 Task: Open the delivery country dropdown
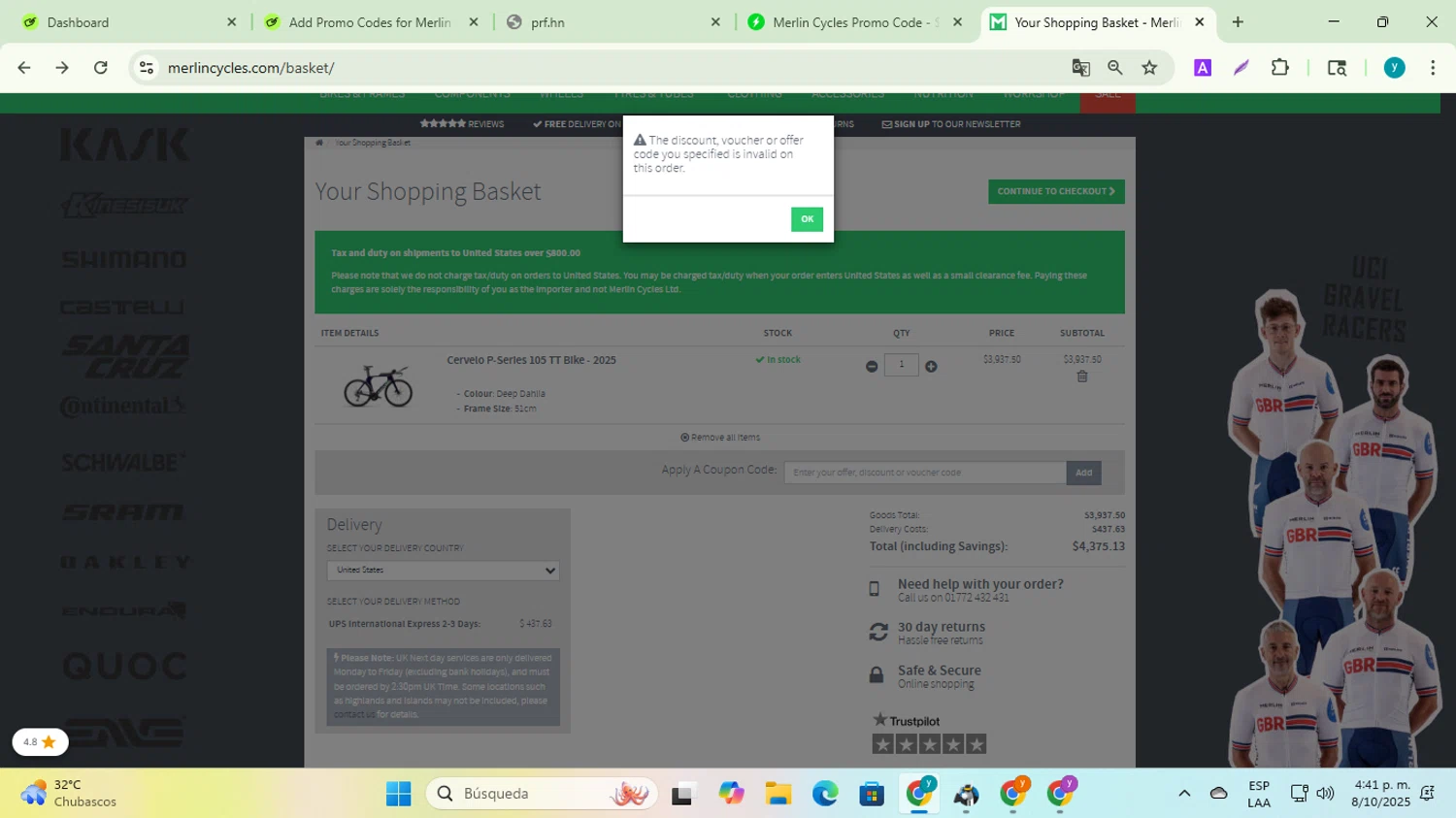[x=443, y=571]
